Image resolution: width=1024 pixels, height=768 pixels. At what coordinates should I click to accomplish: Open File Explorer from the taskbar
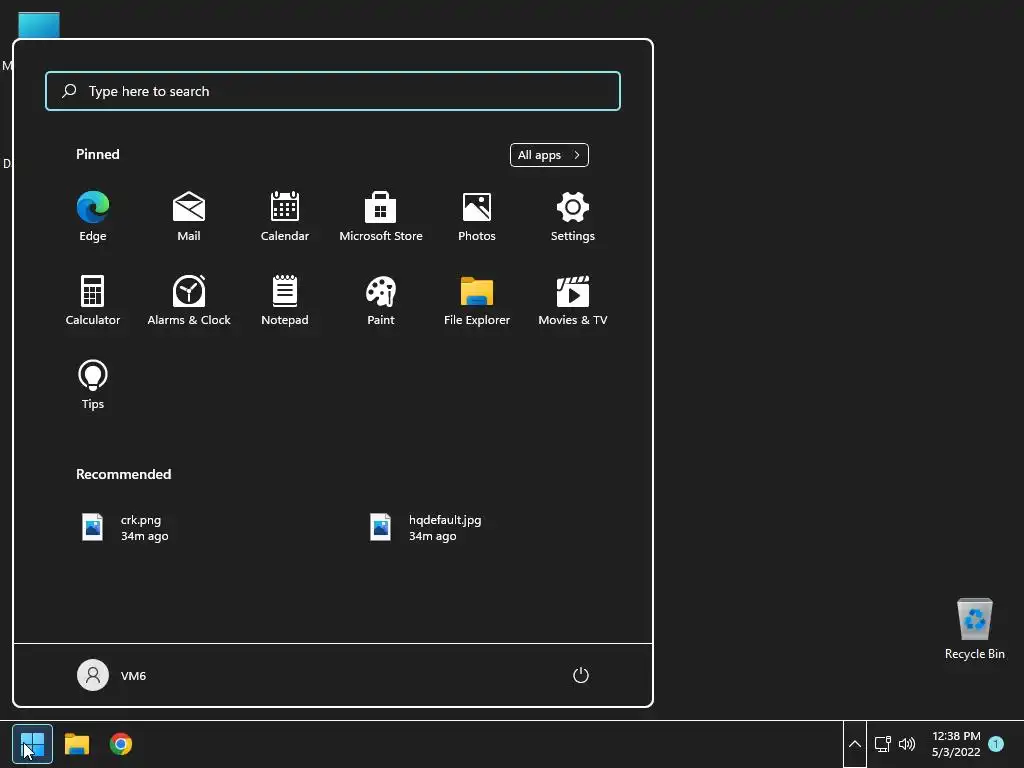pos(76,744)
